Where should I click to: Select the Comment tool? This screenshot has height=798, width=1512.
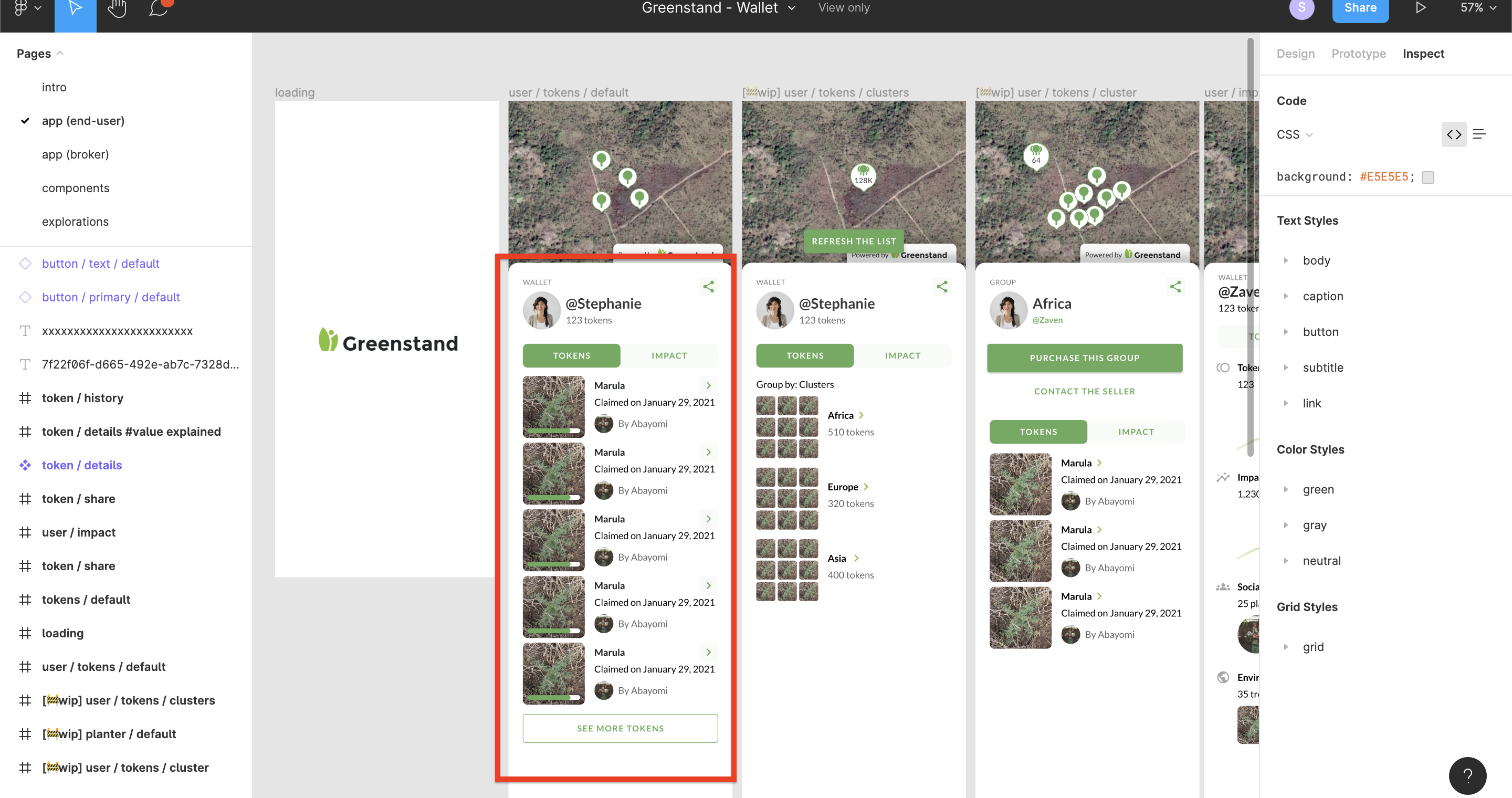pyautogui.click(x=159, y=8)
